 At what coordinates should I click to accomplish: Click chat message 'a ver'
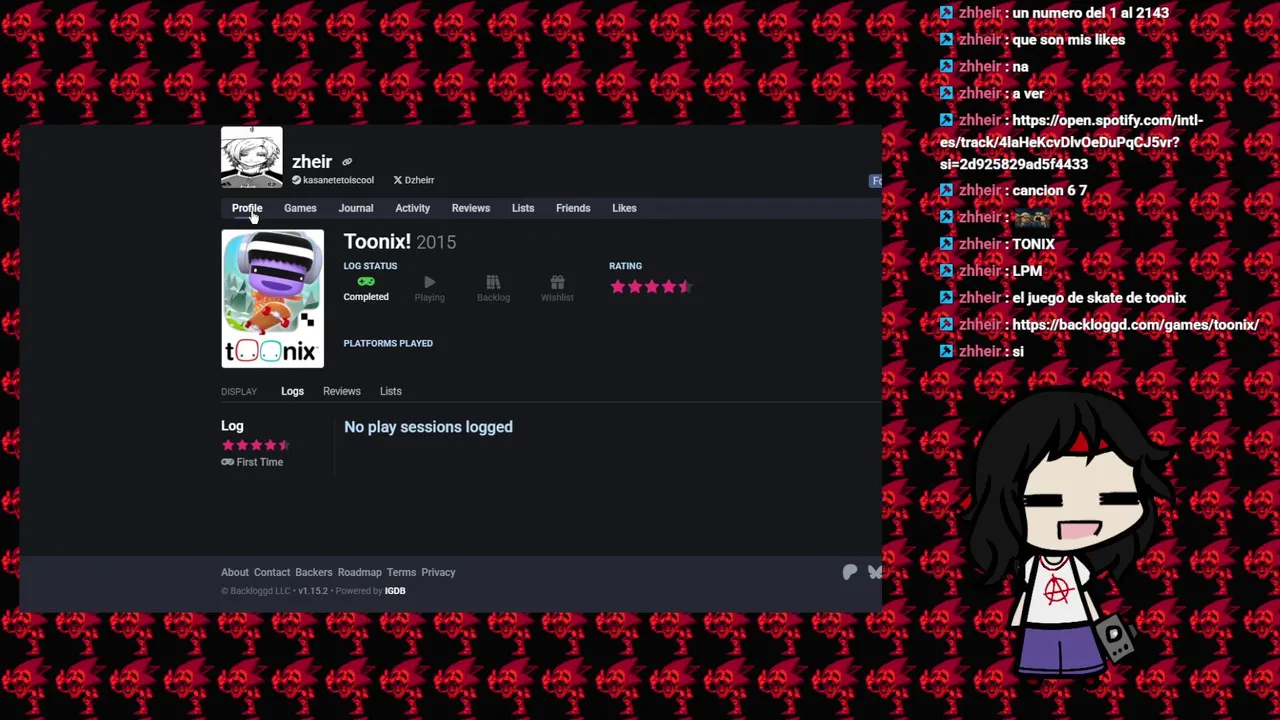click(1028, 94)
